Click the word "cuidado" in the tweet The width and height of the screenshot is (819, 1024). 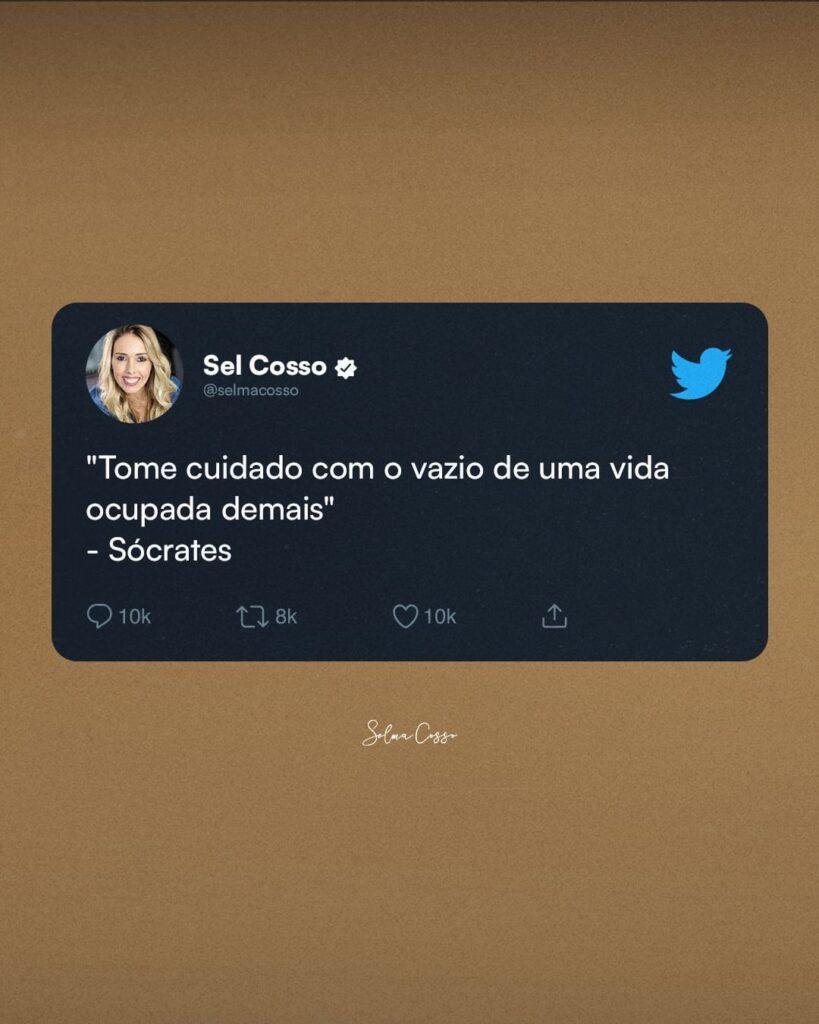click(244, 469)
